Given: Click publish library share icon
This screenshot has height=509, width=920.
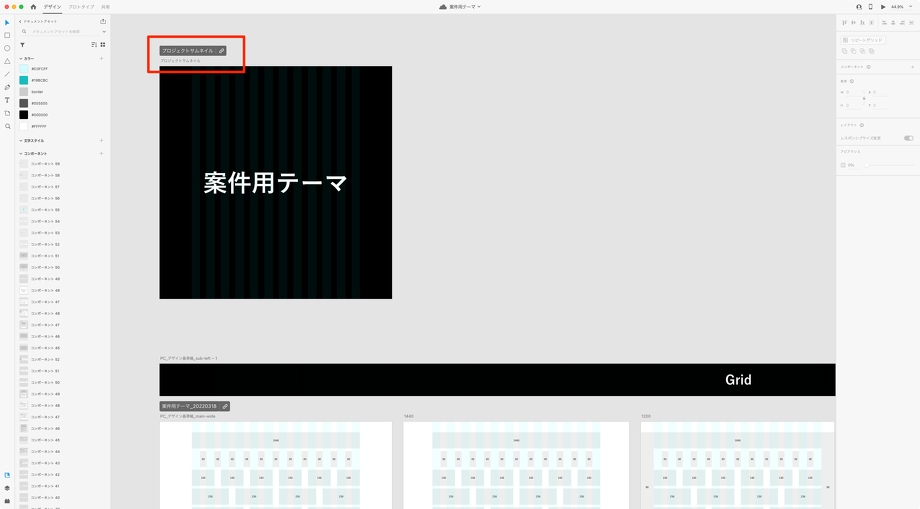Looking at the screenshot, I should pos(103,21).
